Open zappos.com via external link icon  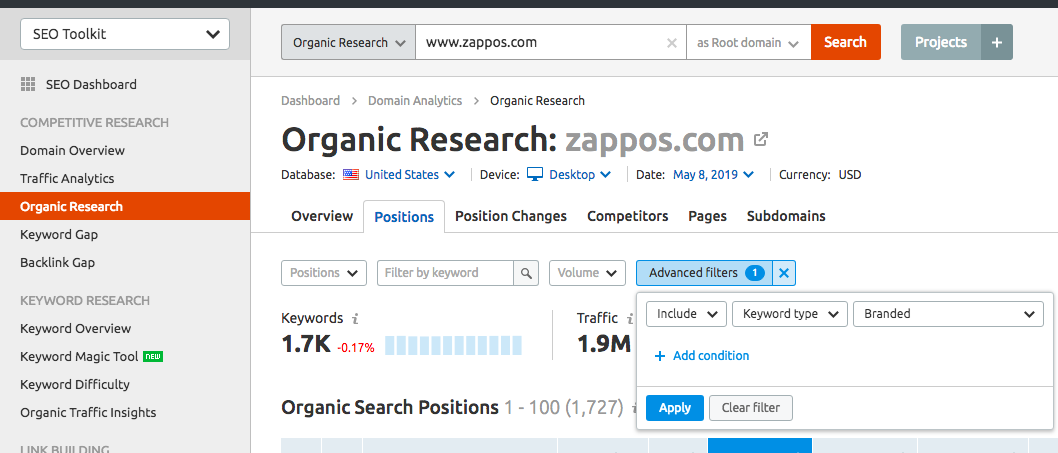tap(761, 140)
